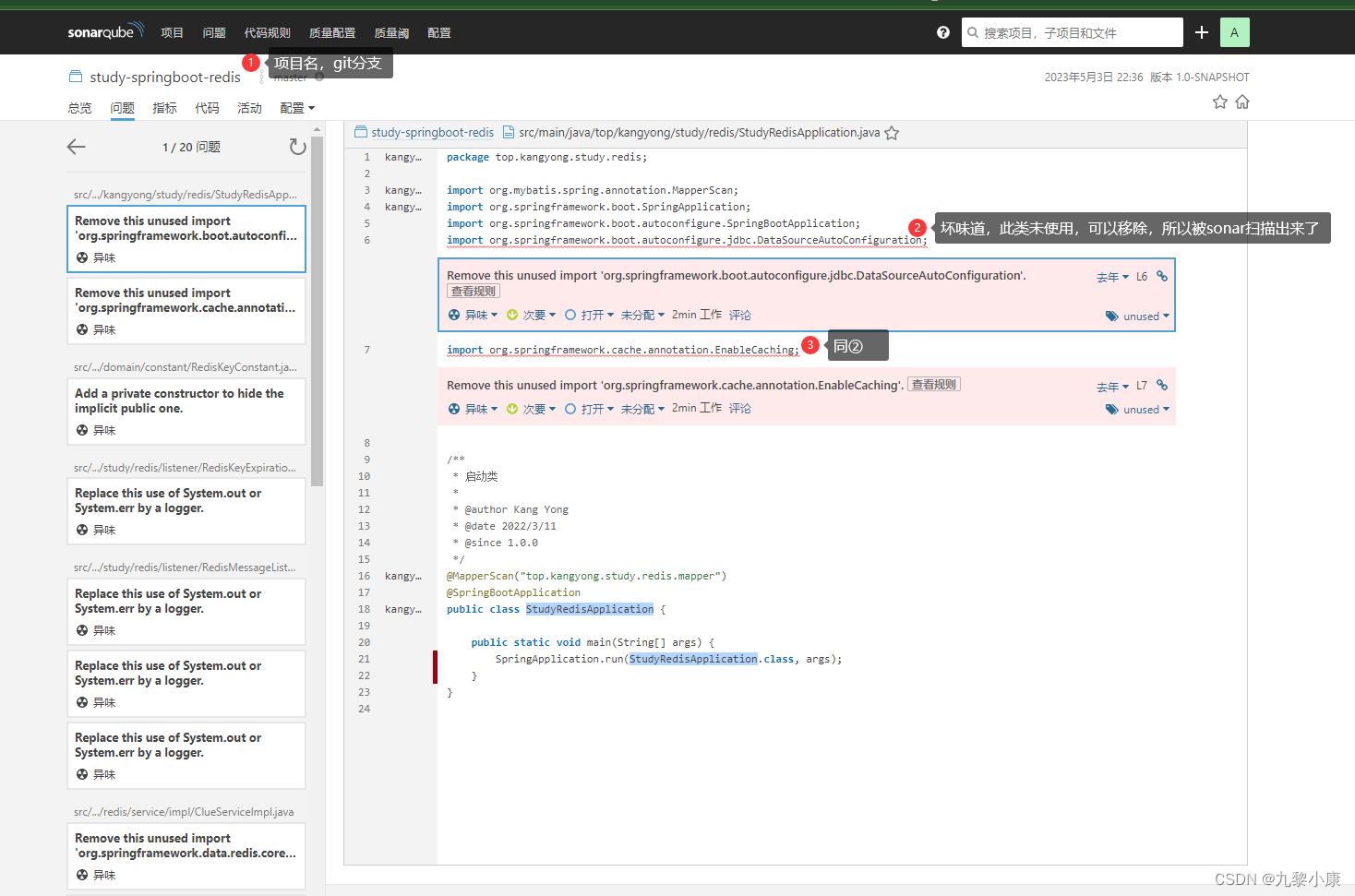Open the user avatar A menu
This screenshot has width=1355, height=896.
(1234, 32)
